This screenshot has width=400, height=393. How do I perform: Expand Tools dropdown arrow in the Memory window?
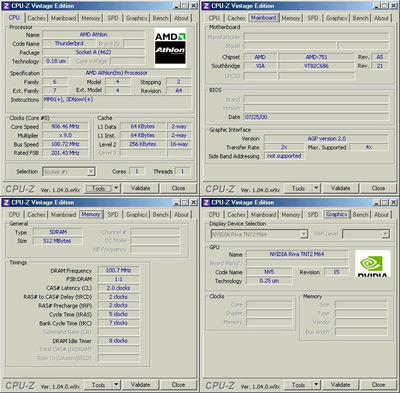[116, 385]
